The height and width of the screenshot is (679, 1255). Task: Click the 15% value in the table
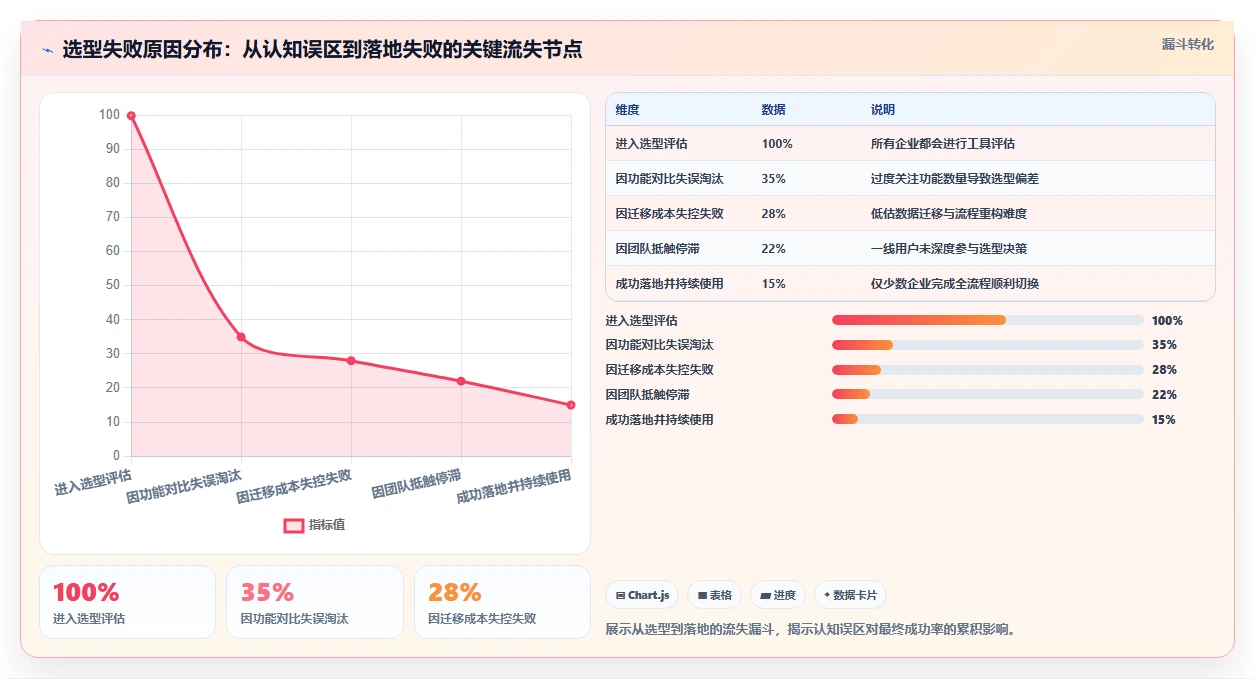tap(774, 284)
